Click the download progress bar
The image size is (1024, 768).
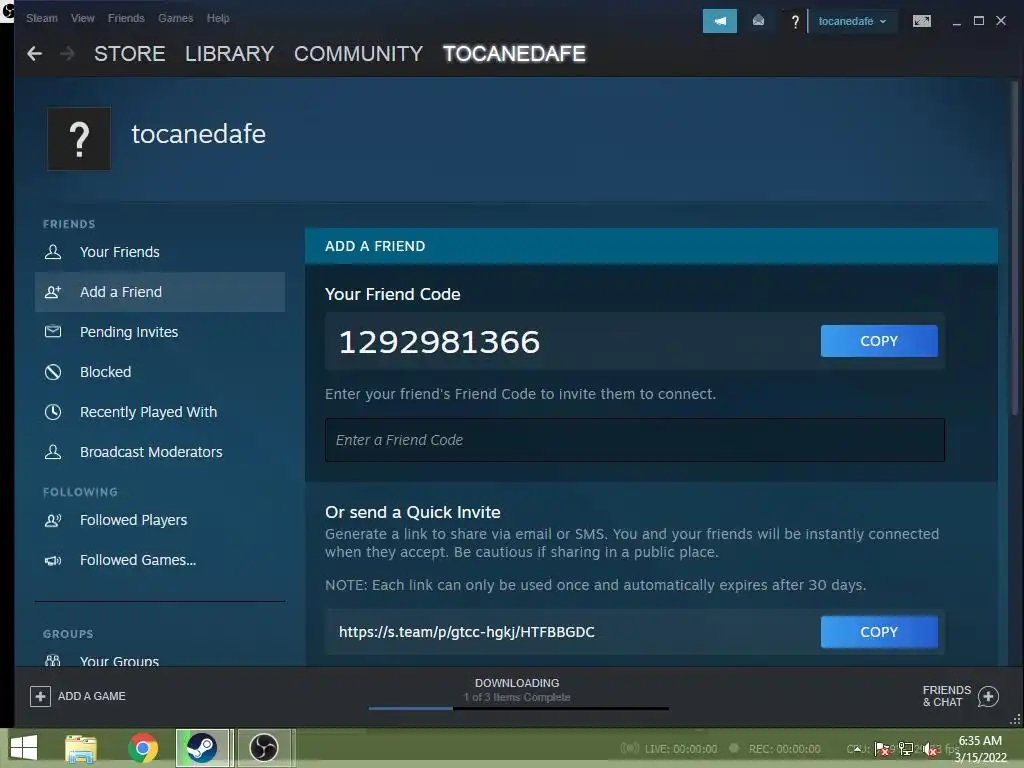click(x=519, y=708)
